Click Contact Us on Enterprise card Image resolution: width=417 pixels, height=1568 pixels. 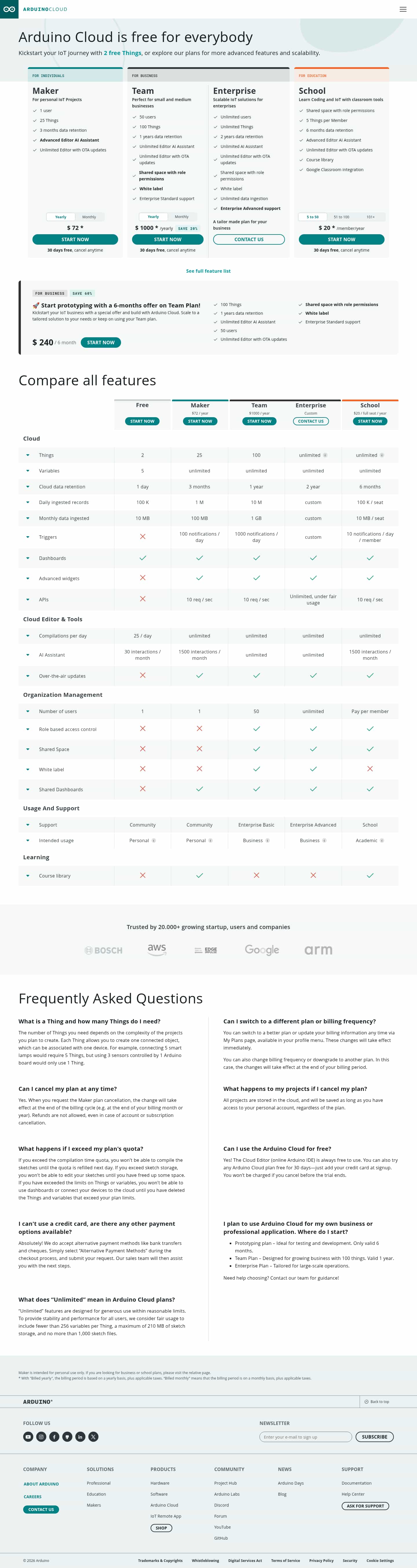[x=249, y=239]
